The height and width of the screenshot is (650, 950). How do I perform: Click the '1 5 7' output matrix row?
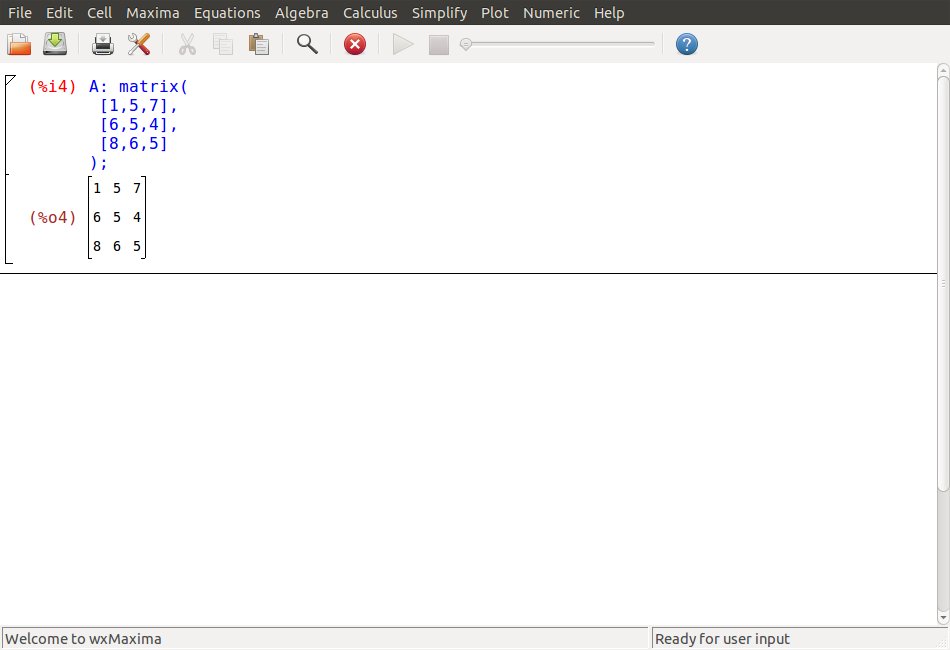tap(117, 188)
